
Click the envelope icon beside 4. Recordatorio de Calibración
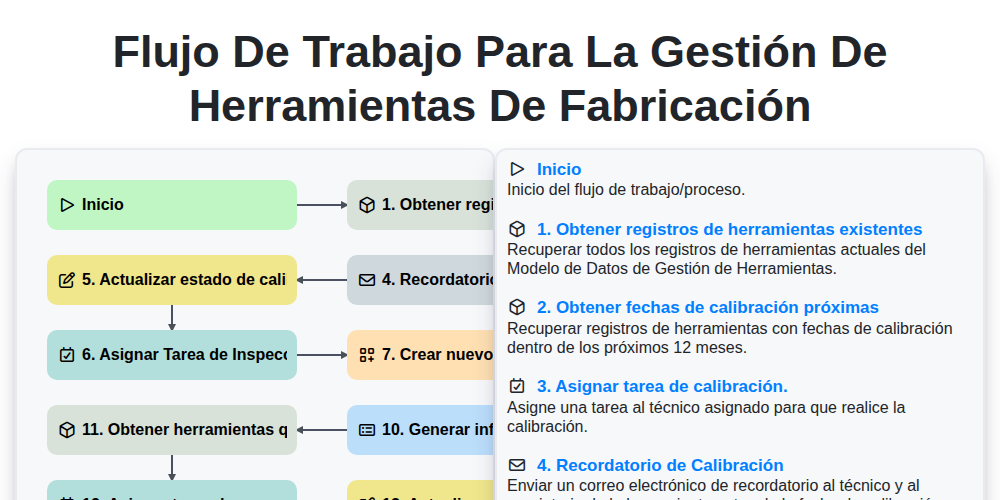517,465
